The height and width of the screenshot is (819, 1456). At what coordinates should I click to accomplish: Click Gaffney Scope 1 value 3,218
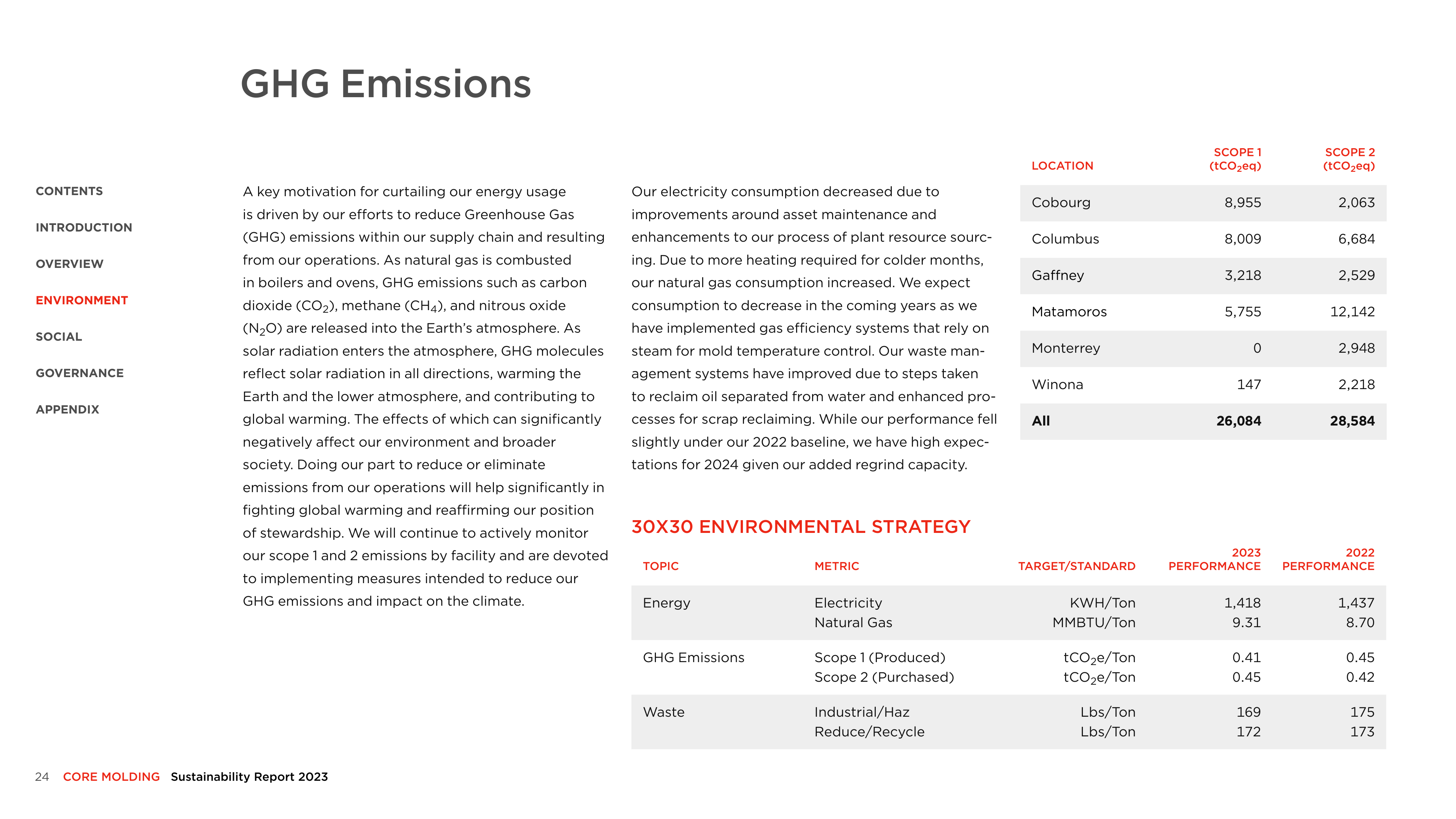(x=1242, y=275)
